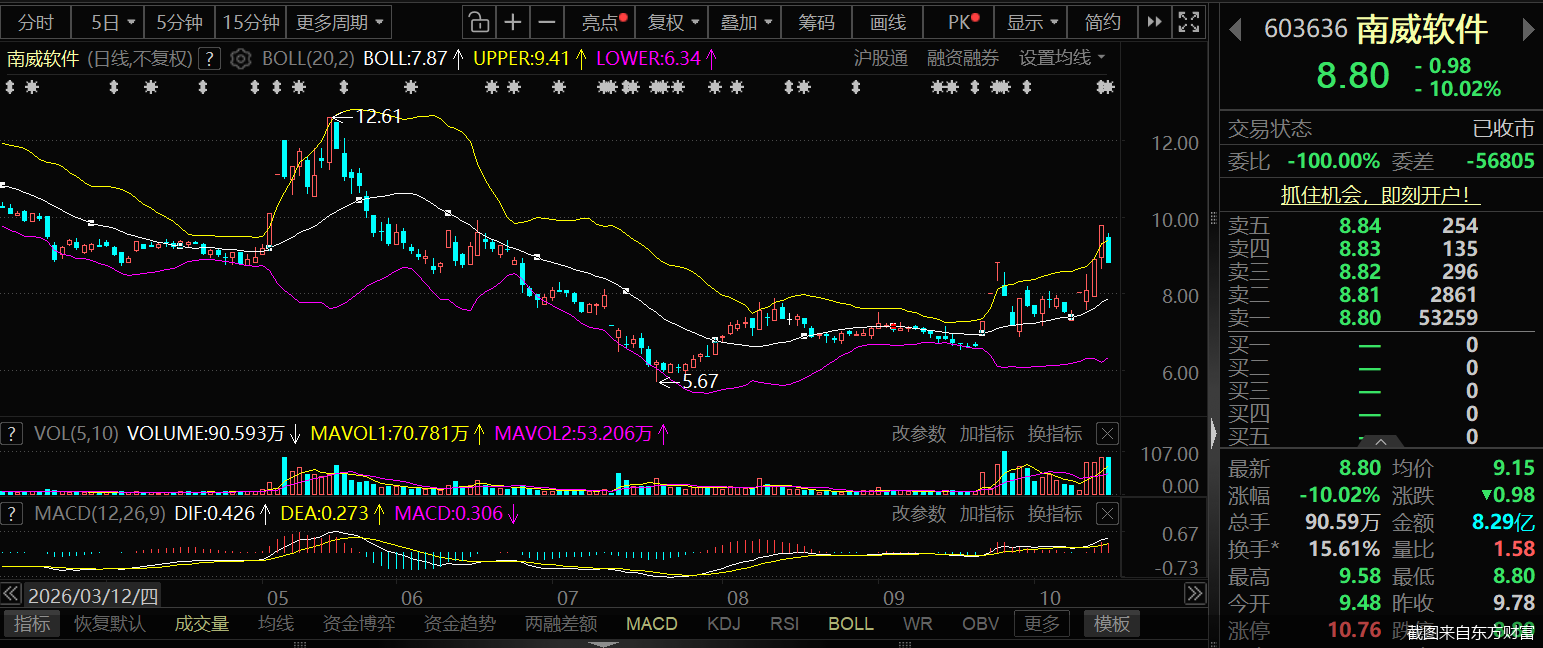Image resolution: width=1543 pixels, height=648 pixels.
Task: Switch to the 分时 intraday tab
Action: 36,22
